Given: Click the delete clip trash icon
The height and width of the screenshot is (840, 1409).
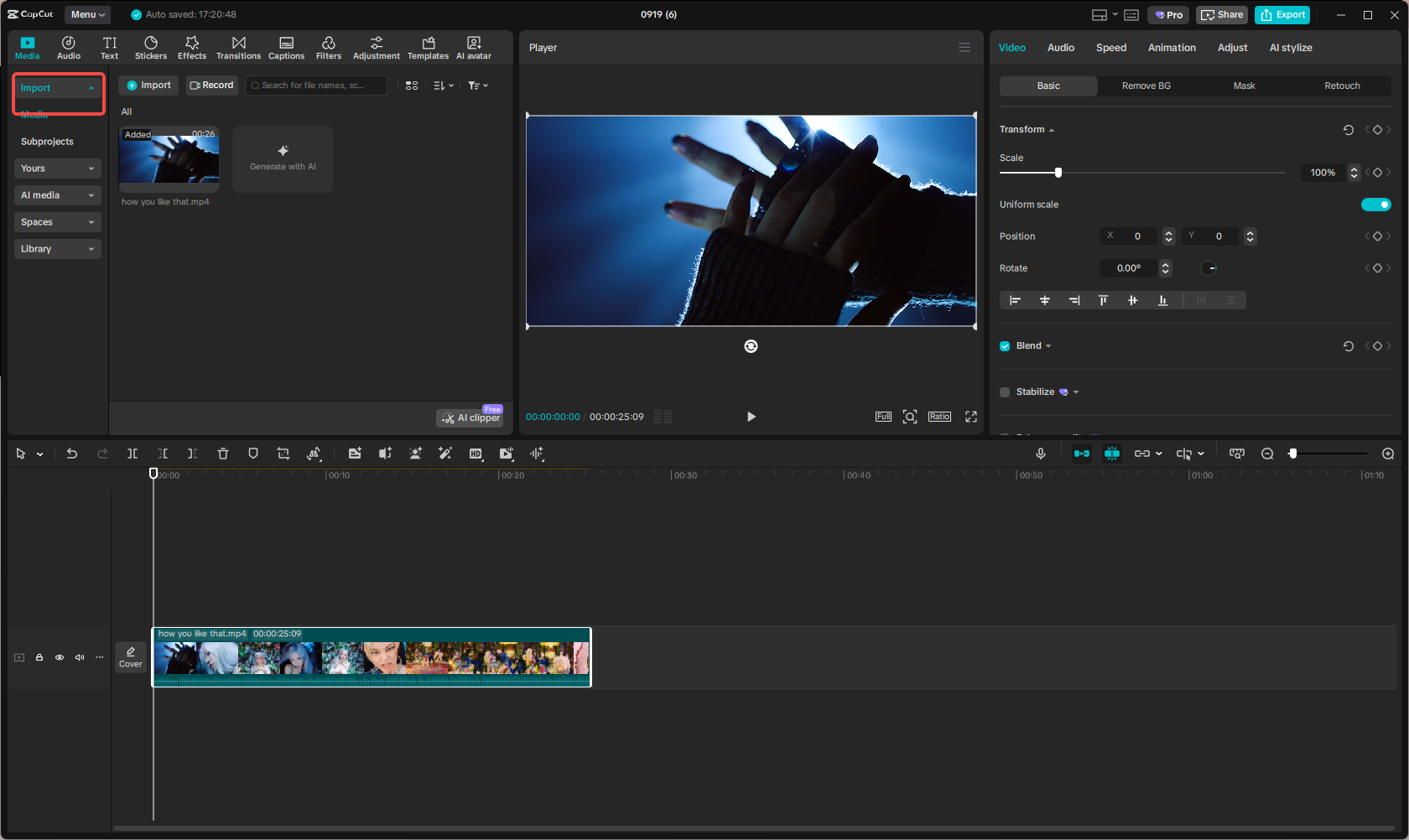Looking at the screenshot, I should pyautogui.click(x=223, y=454).
